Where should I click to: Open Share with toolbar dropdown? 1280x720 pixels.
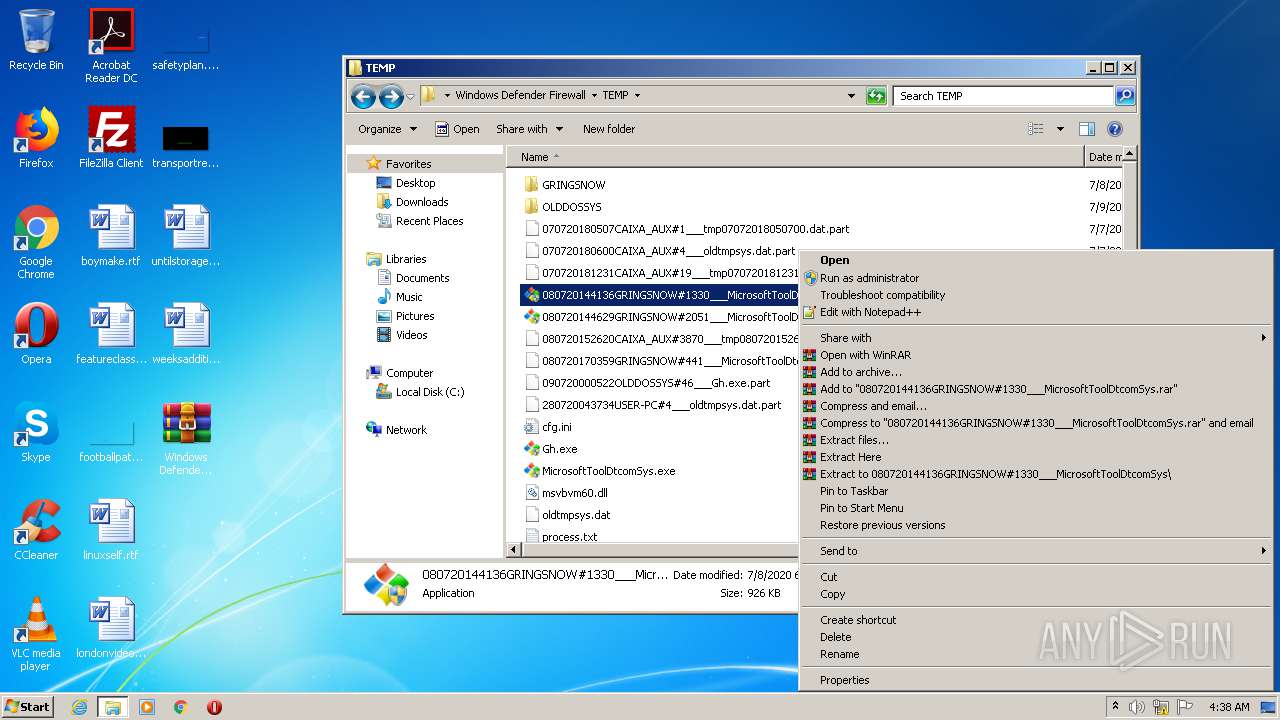(x=529, y=129)
